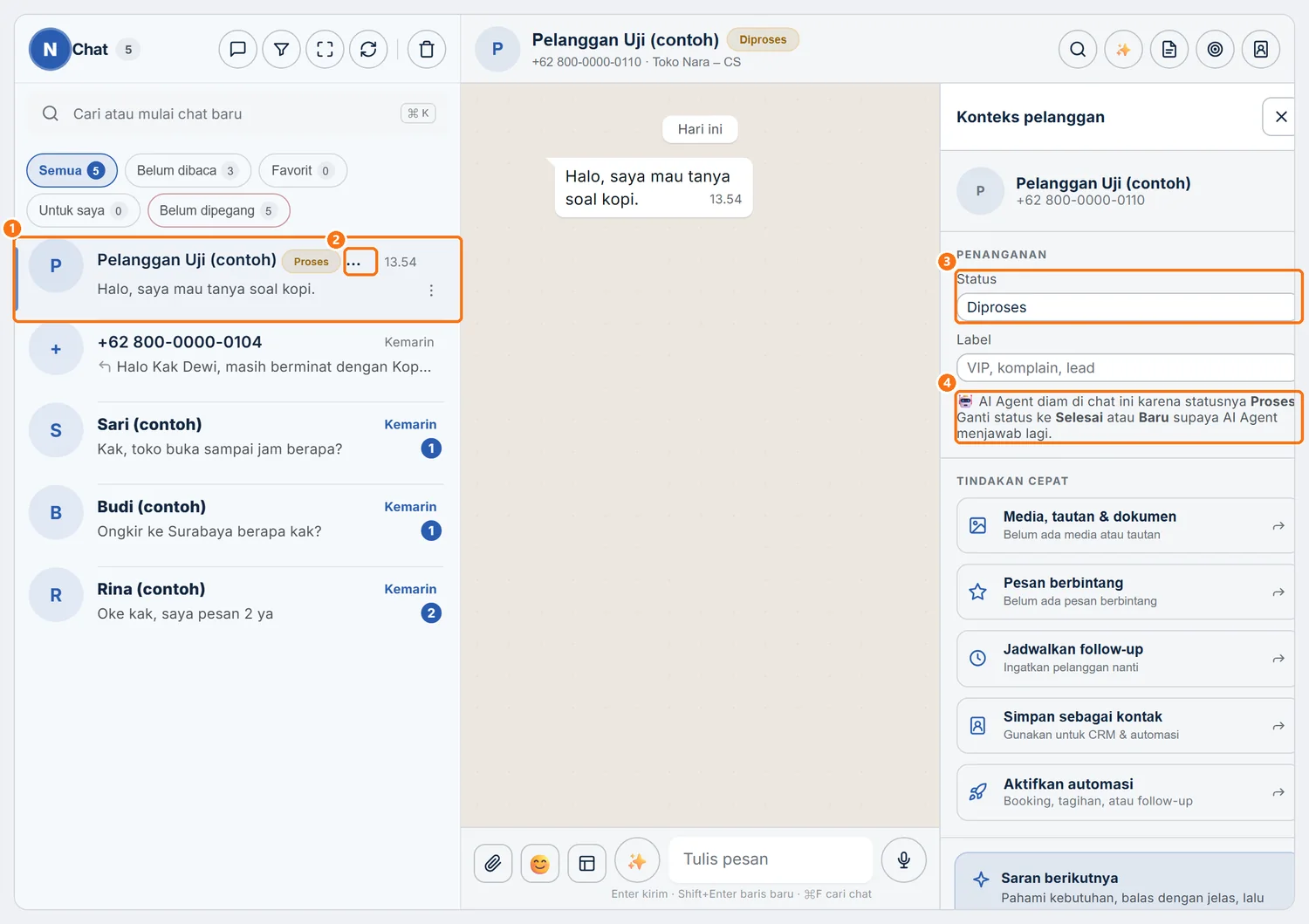Screen dimensions: 1309x924
Task: Refresh the chat list
Action: pyautogui.click(x=368, y=50)
